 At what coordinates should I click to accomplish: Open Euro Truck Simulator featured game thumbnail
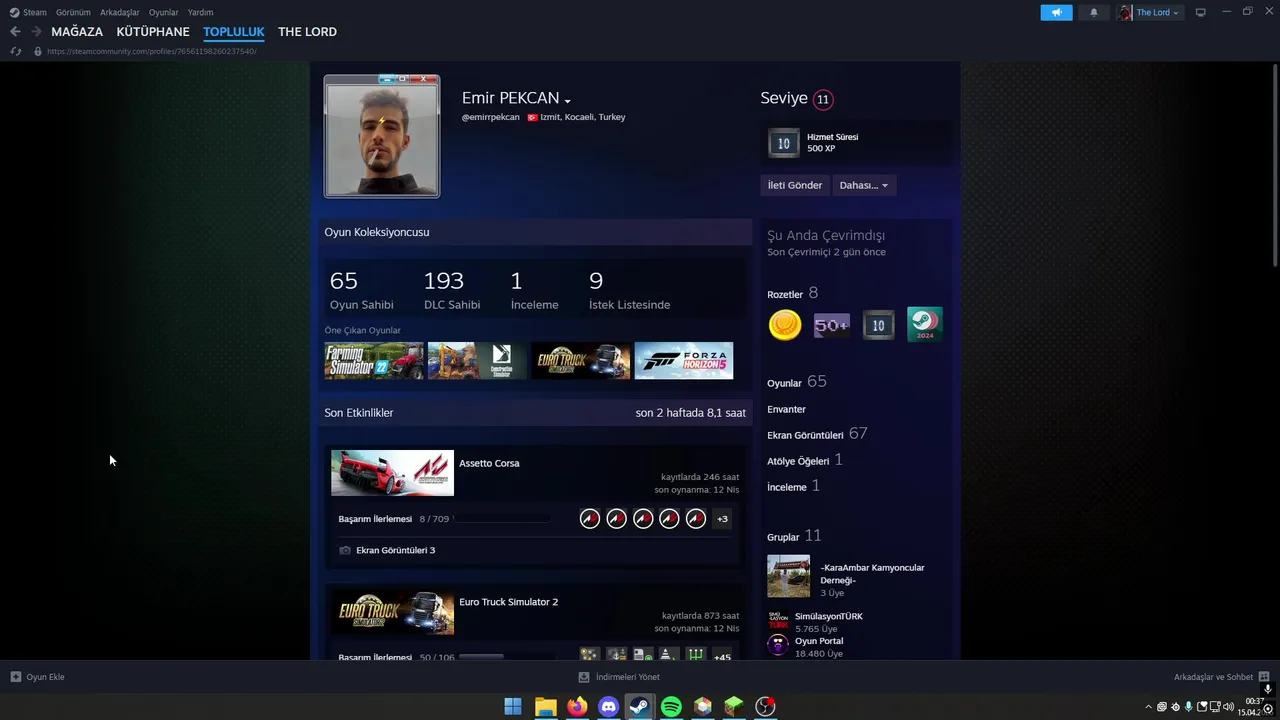coord(581,361)
